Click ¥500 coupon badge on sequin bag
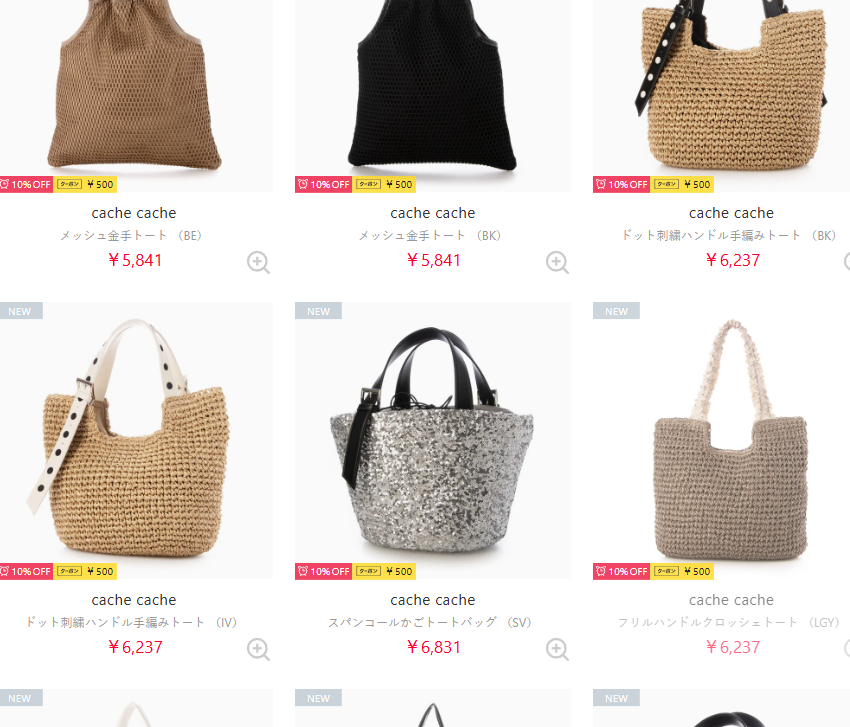The height and width of the screenshot is (727, 850). pos(384,571)
